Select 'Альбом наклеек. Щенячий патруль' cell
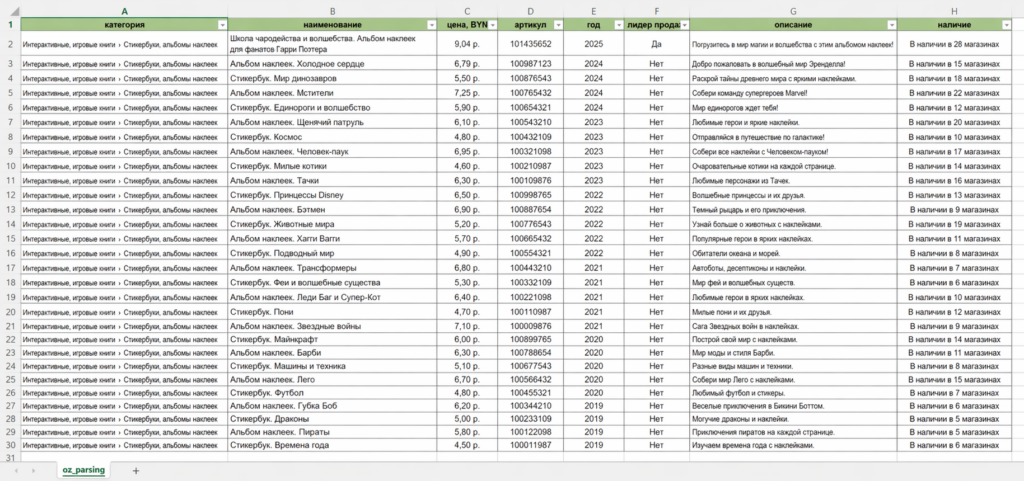Screen dimensions: 1024x481 coord(332,122)
